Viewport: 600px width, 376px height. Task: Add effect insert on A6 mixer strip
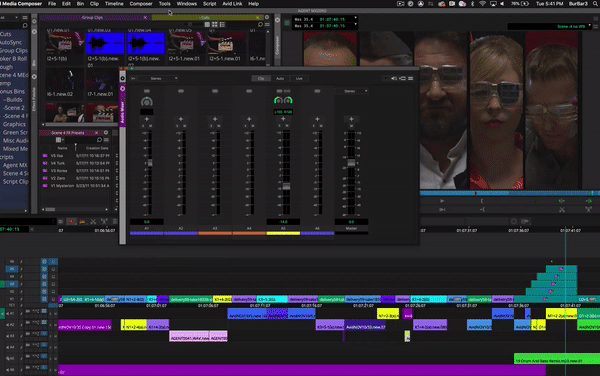317,119
